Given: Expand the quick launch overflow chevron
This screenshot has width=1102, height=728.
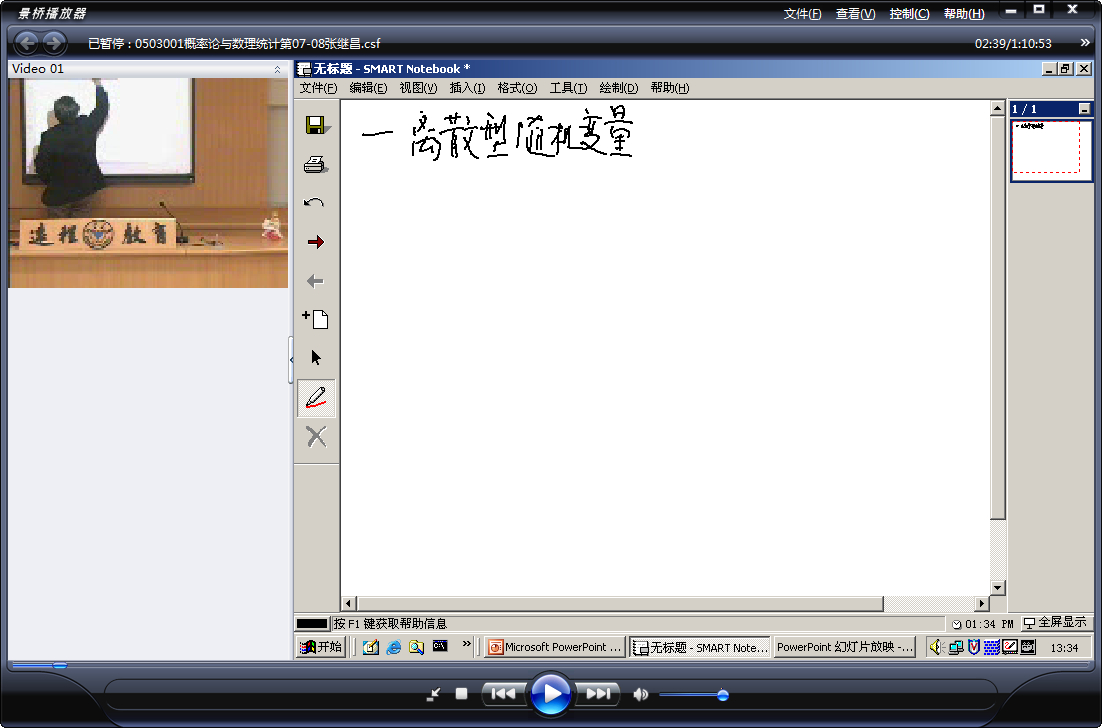Looking at the screenshot, I should click(466, 644).
